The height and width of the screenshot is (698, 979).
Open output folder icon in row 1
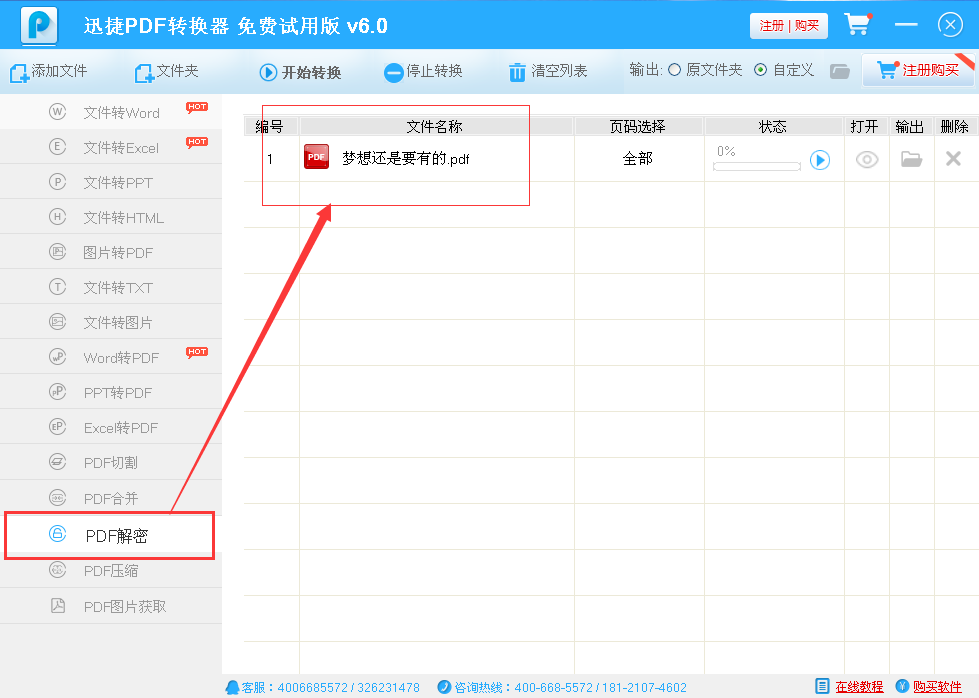tap(912, 159)
